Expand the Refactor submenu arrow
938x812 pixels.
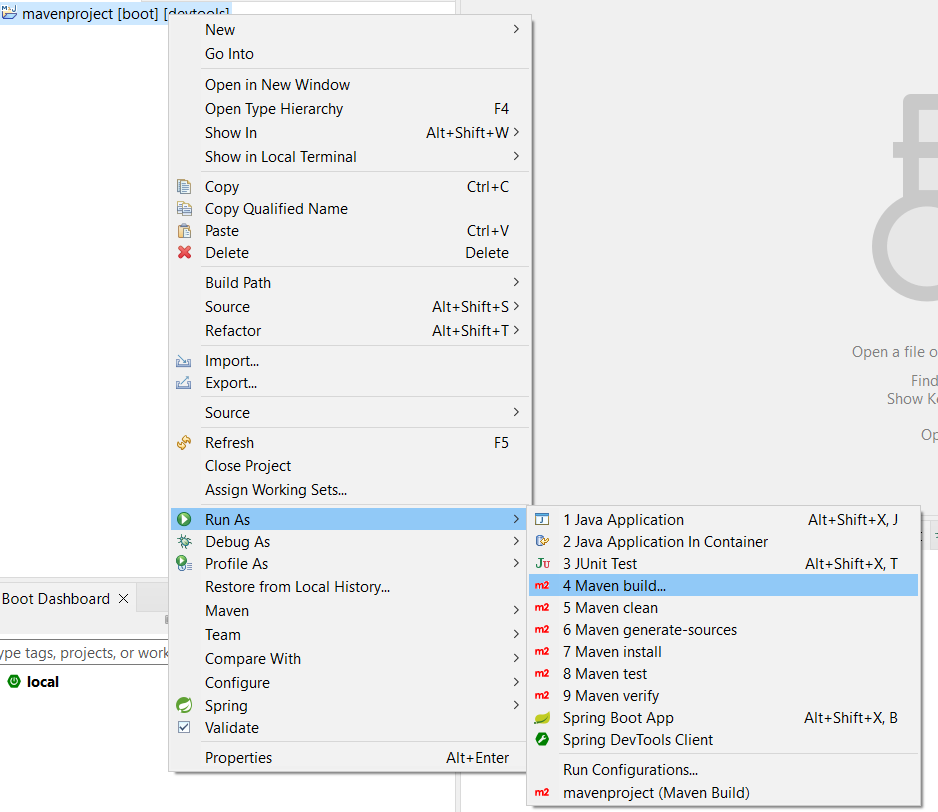(x=516, y=330)
